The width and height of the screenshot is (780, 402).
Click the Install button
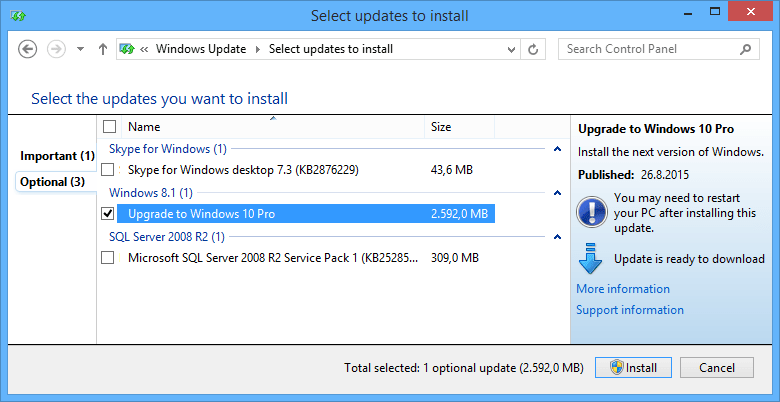[x=634, y=368]
